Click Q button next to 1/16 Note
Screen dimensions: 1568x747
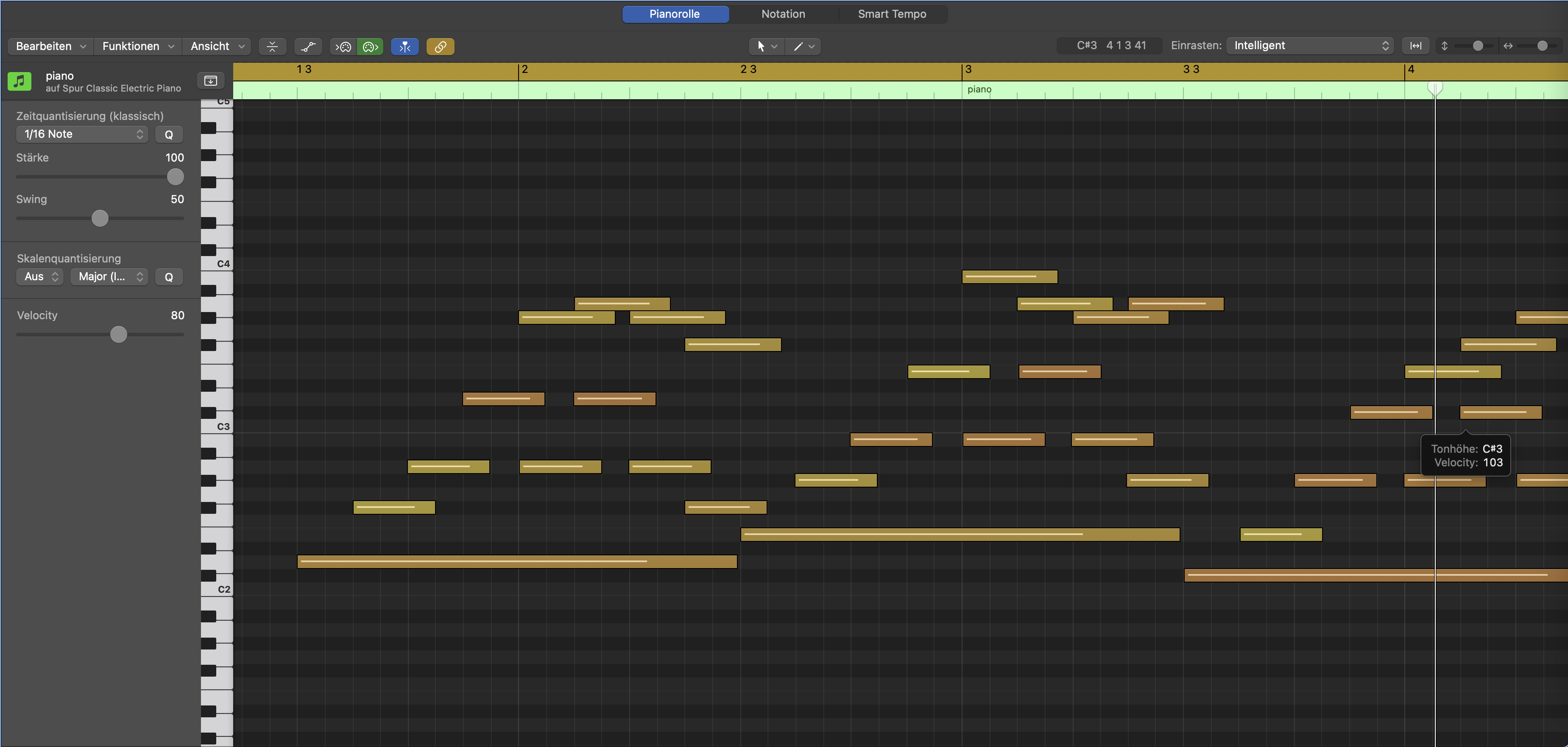169,134
